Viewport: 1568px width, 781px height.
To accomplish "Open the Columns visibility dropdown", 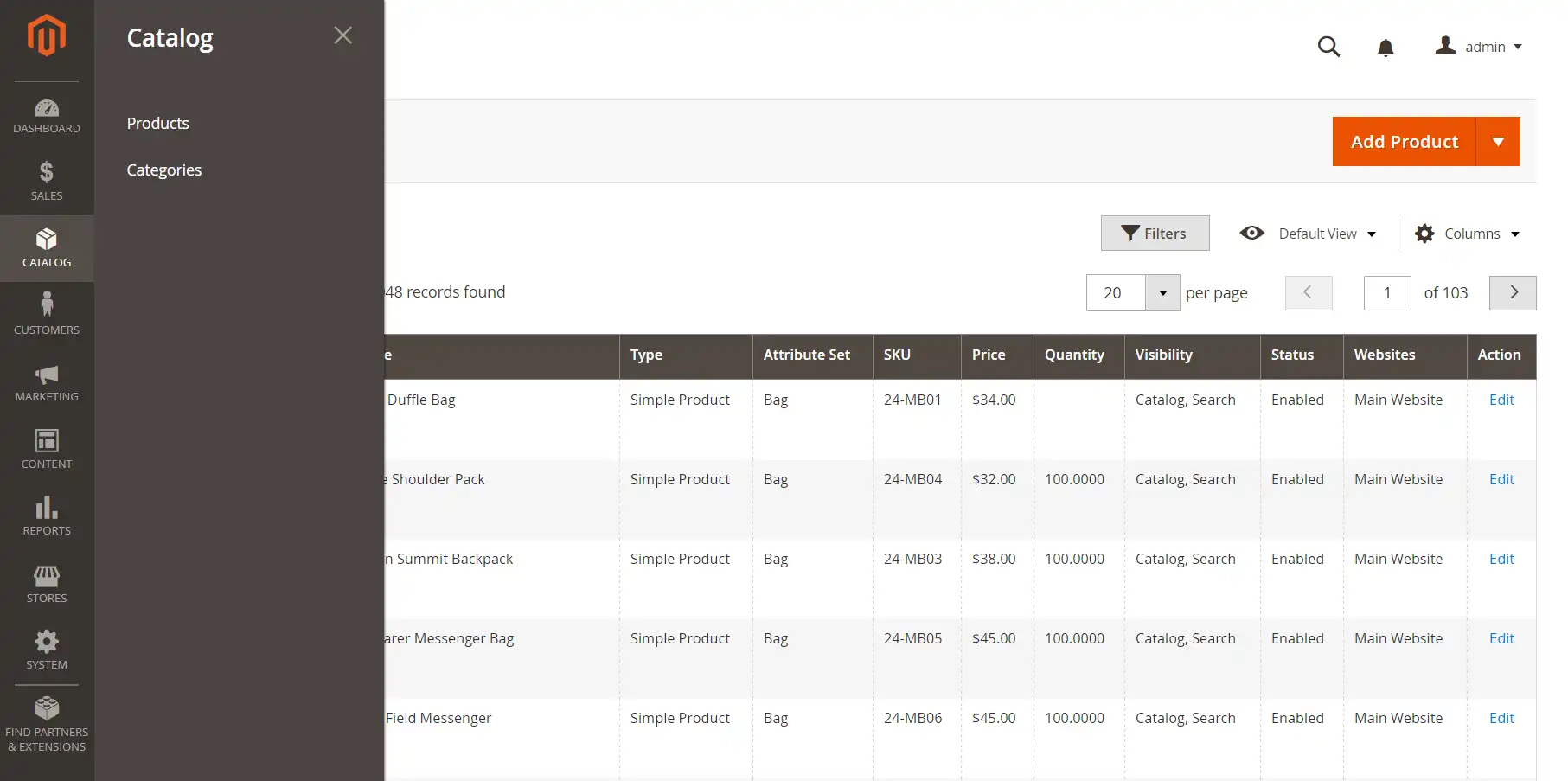I will (1468, 234).
